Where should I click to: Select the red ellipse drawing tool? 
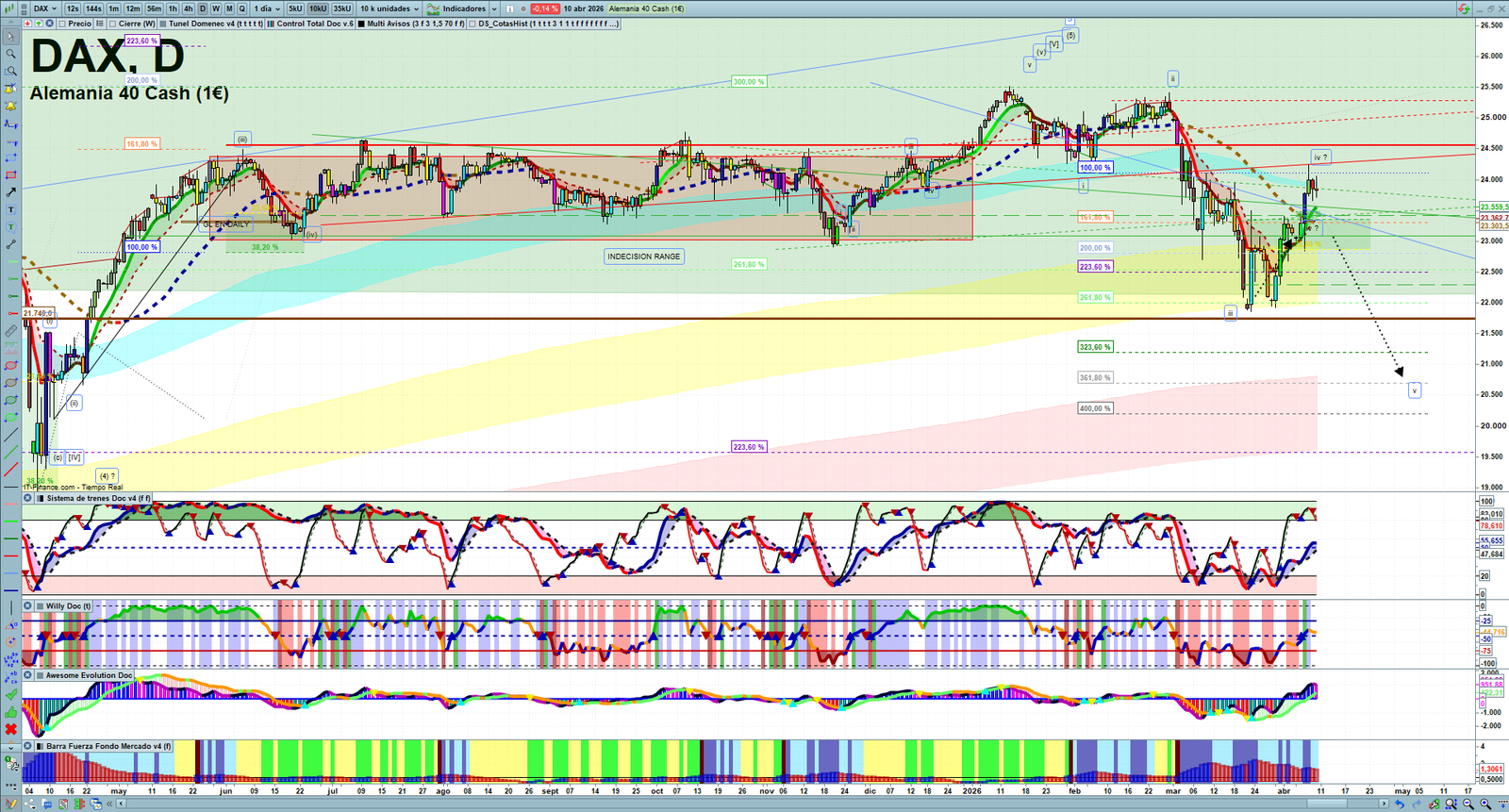(x=10, y=366)
